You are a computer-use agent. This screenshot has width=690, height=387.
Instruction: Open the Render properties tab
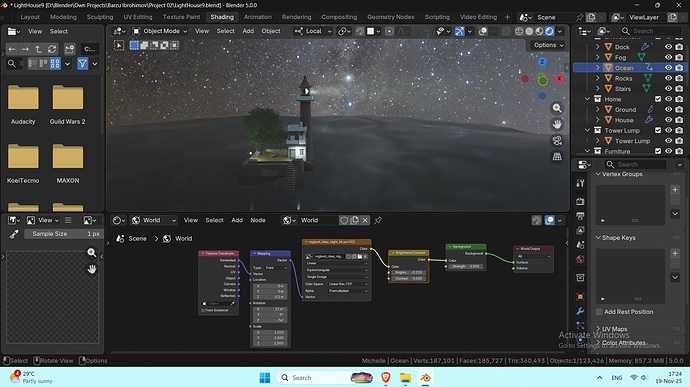coord(580,201)
